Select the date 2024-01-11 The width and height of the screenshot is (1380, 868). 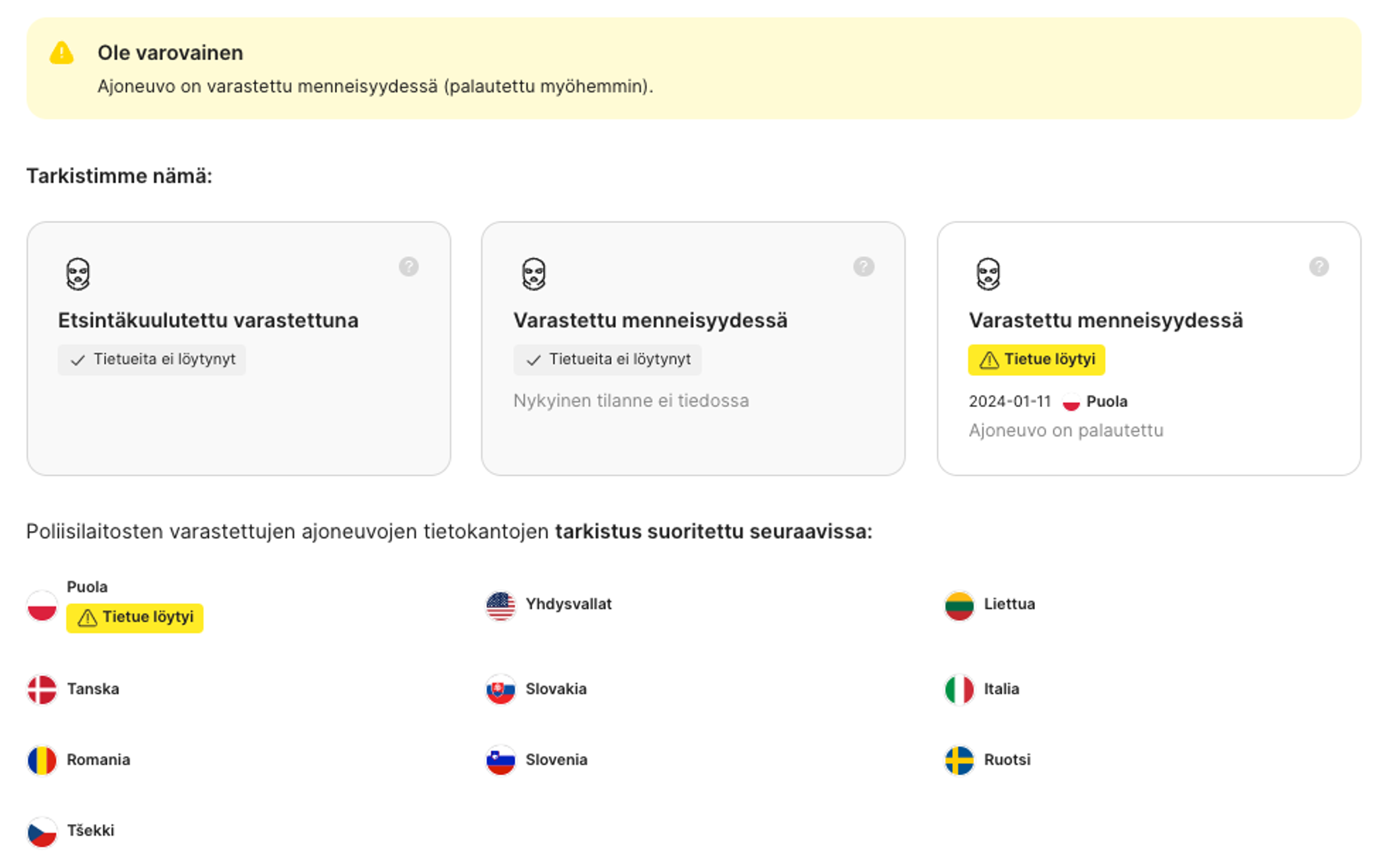1010,402
